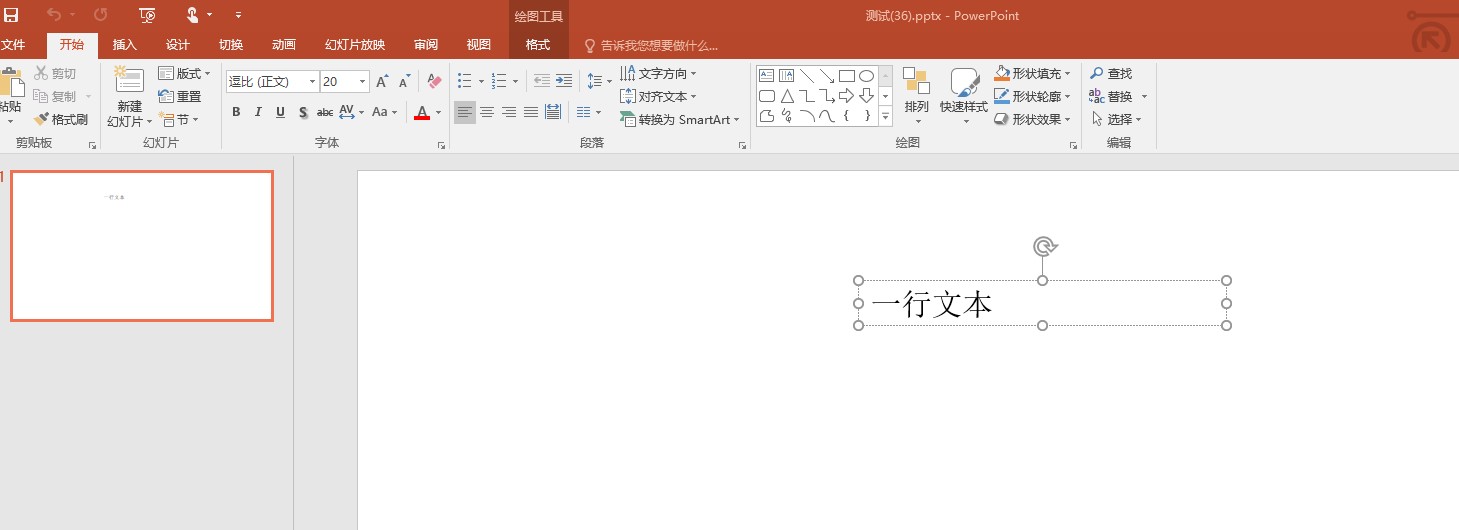Open the Design (设计) tab
Screen dimensions: 1459x530
pos(178,45)
